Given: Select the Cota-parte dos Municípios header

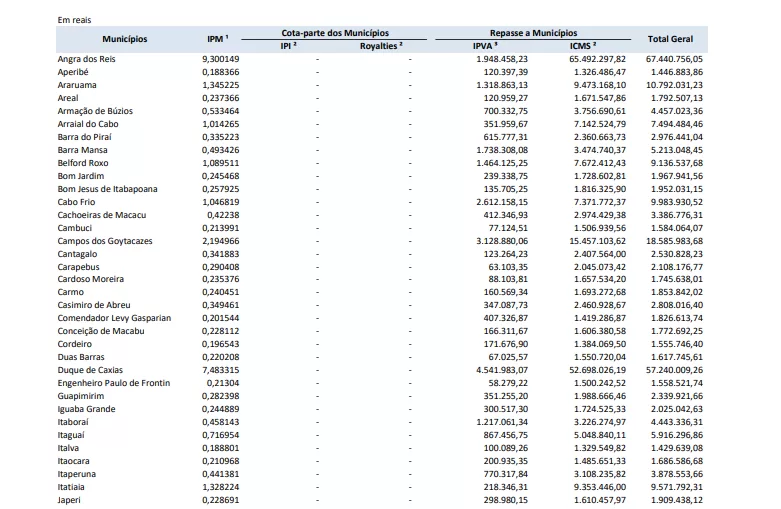Looking at the screenshot, I should [335, 33].
